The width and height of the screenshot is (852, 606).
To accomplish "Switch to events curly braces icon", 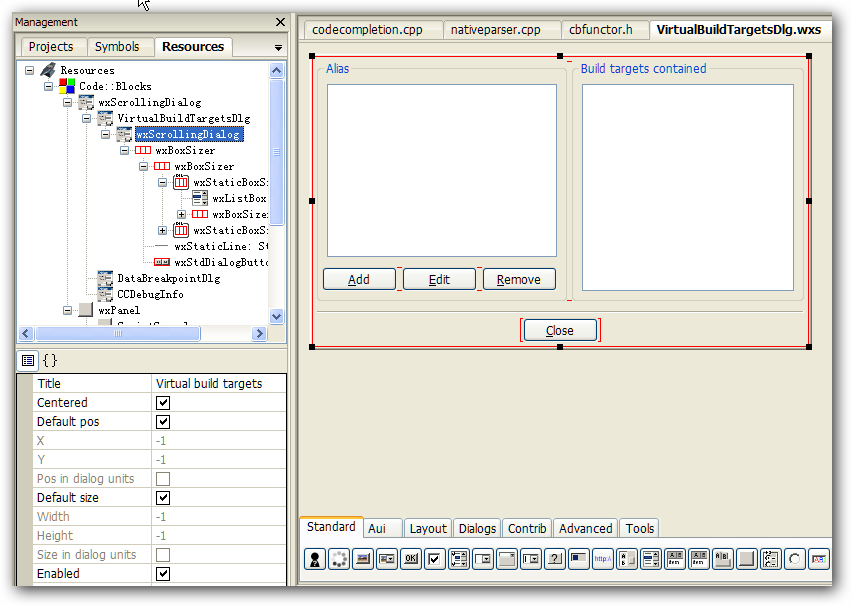I will tap(49, 360).
